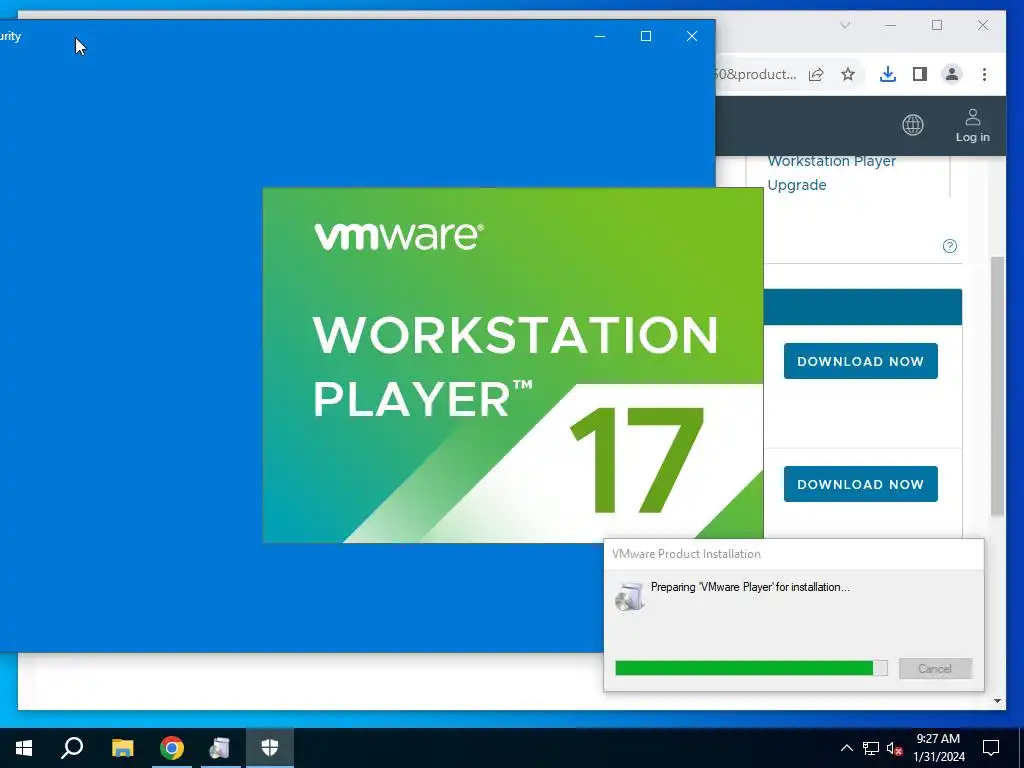The height and width of the screenshot is (768, 1024).
Task: Open the language globe icon in the site header
Action: click(912, 124)
